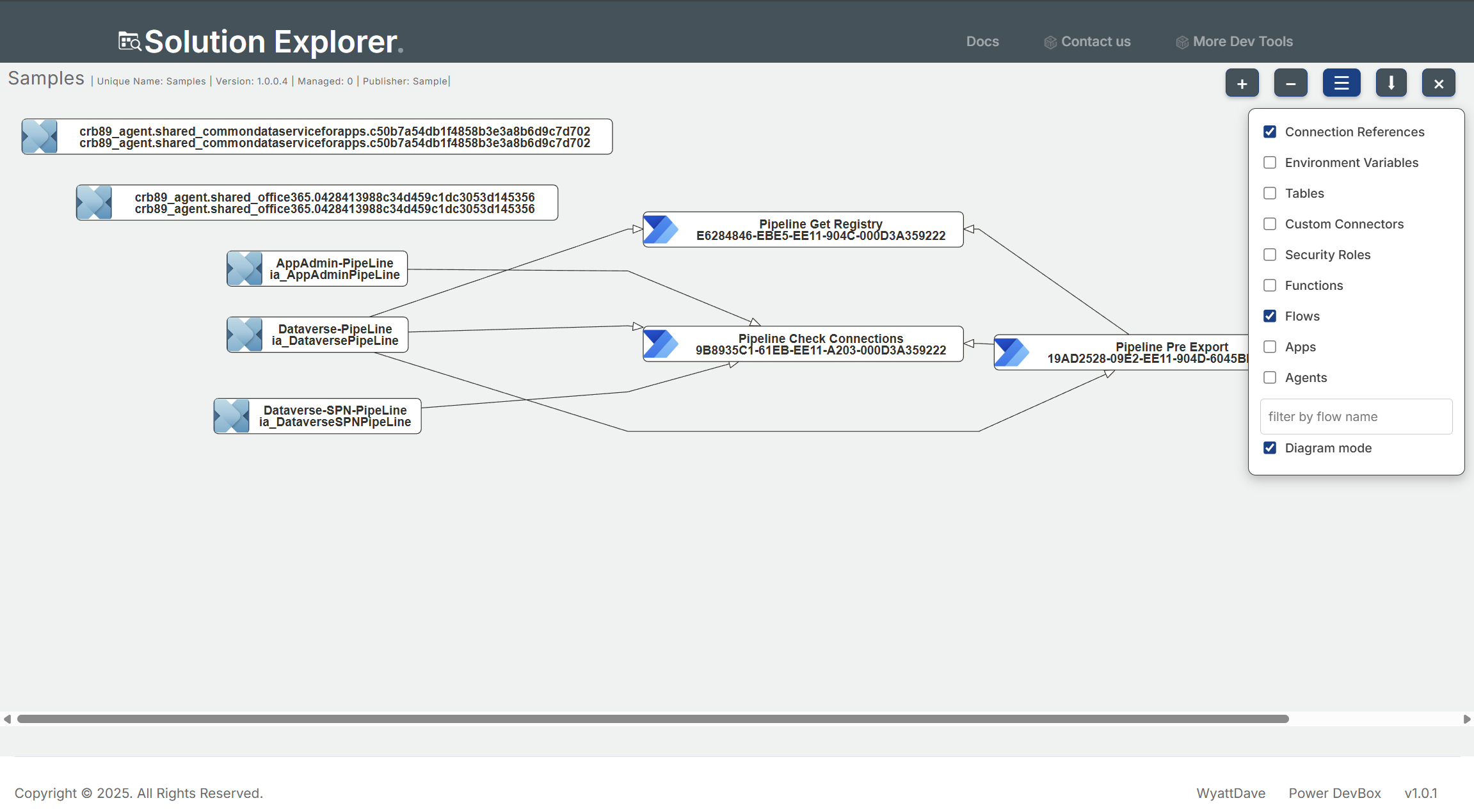The height and width of the screenshot is (812, 1474).
Task: Check the Security Roles checkbox
Action: point(1270,255)
